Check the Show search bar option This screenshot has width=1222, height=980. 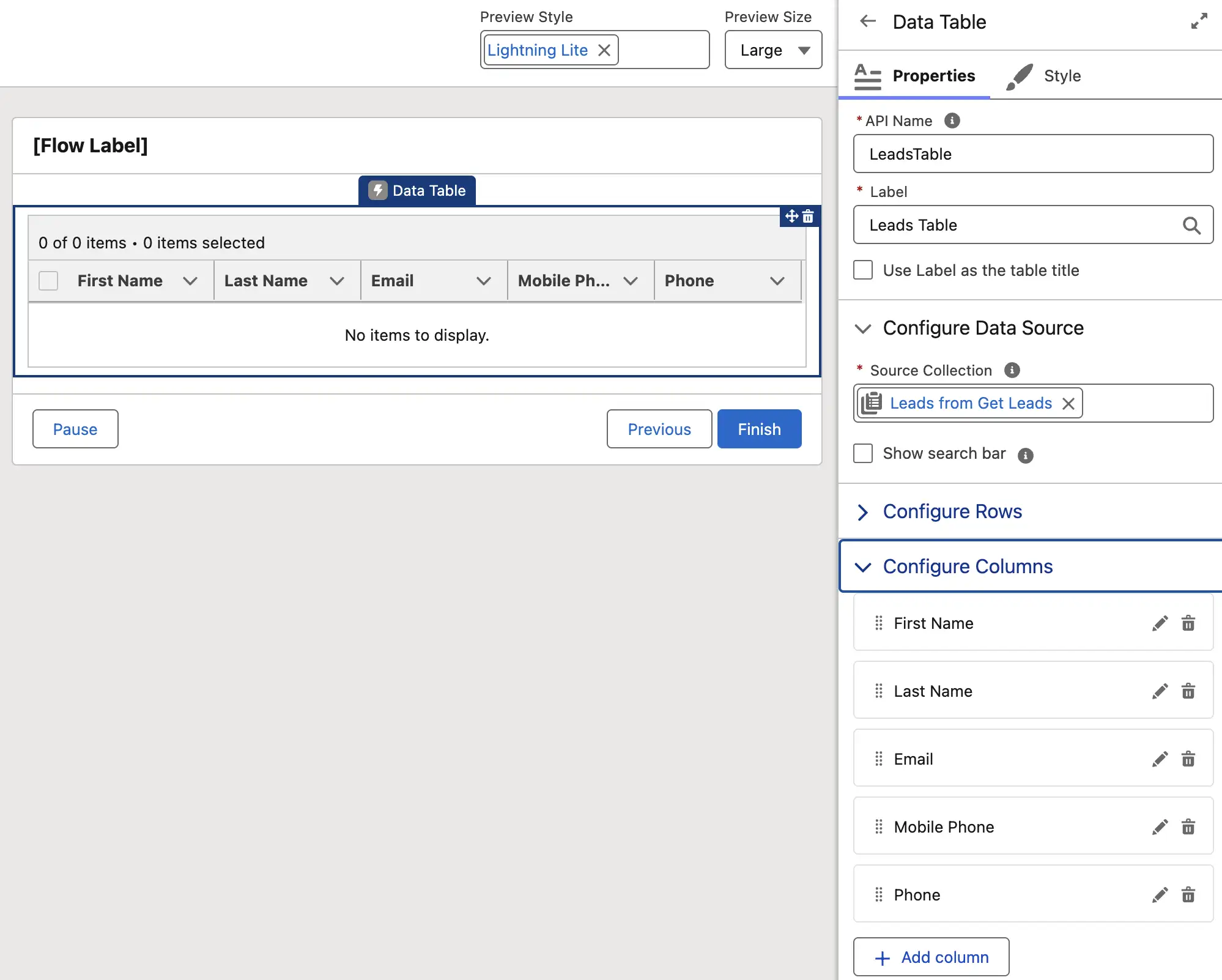click(x=863, y=453)
